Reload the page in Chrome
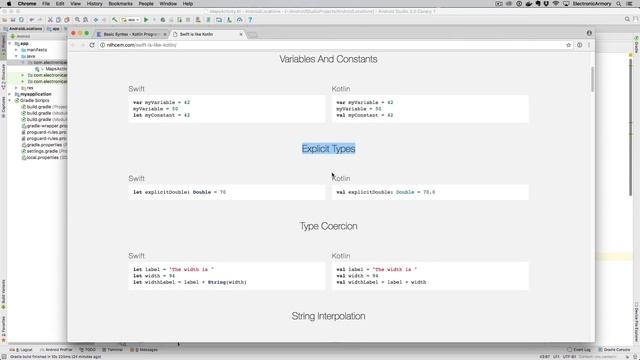The height and width of the screenshot is (360, 640). tap(92, 45)
